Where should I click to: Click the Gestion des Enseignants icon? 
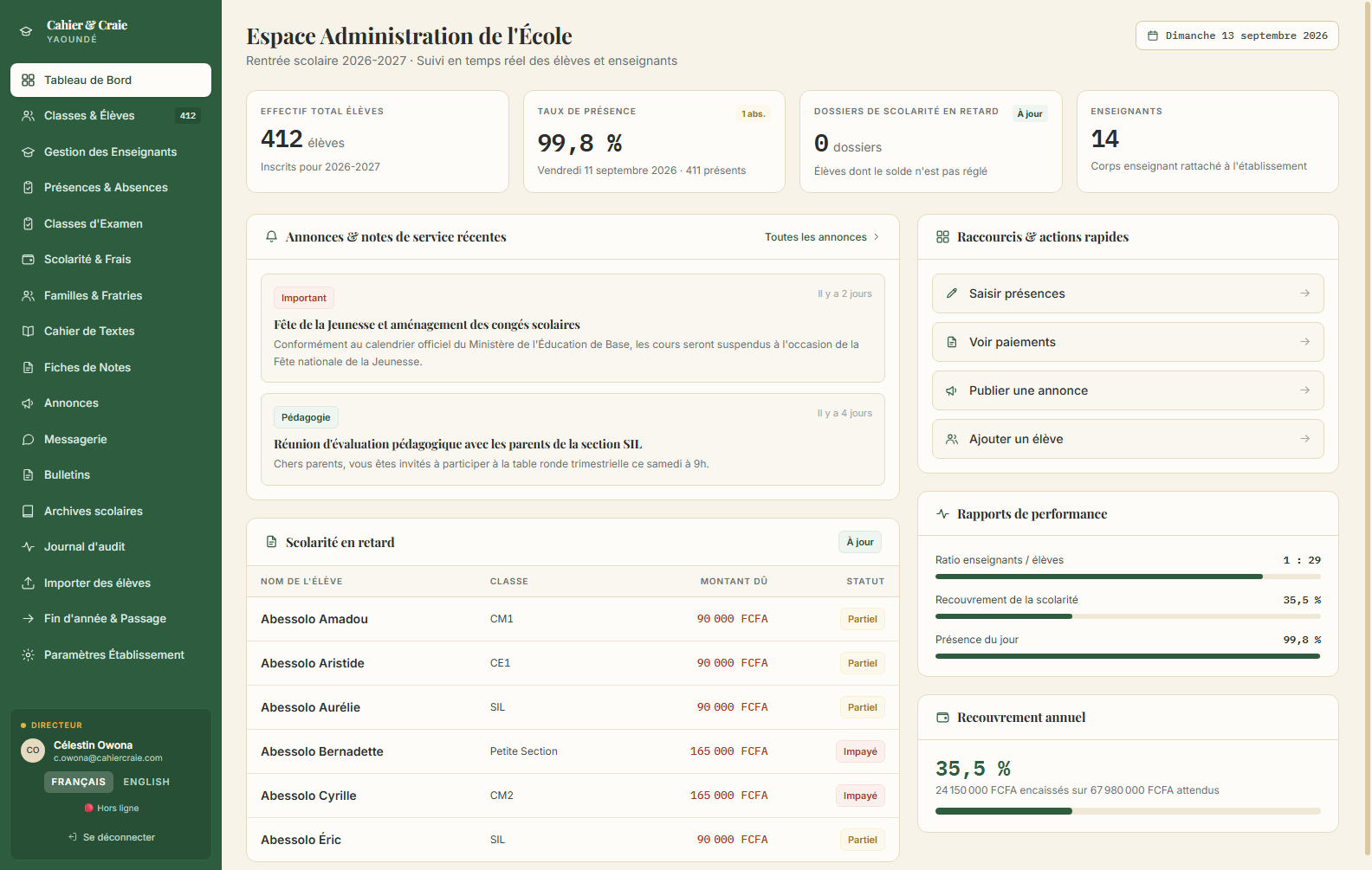[28, 151]
